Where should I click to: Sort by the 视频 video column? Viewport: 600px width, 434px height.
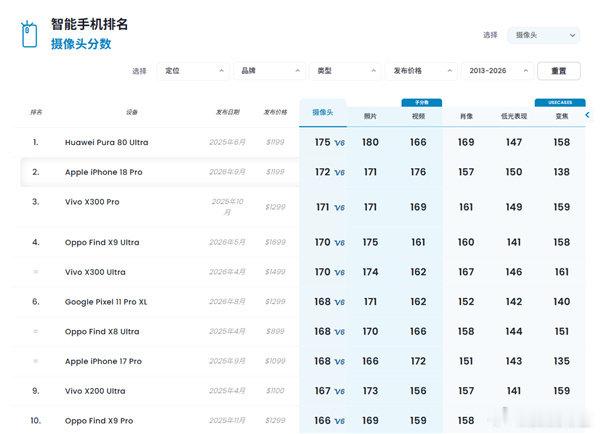[418, 116]
